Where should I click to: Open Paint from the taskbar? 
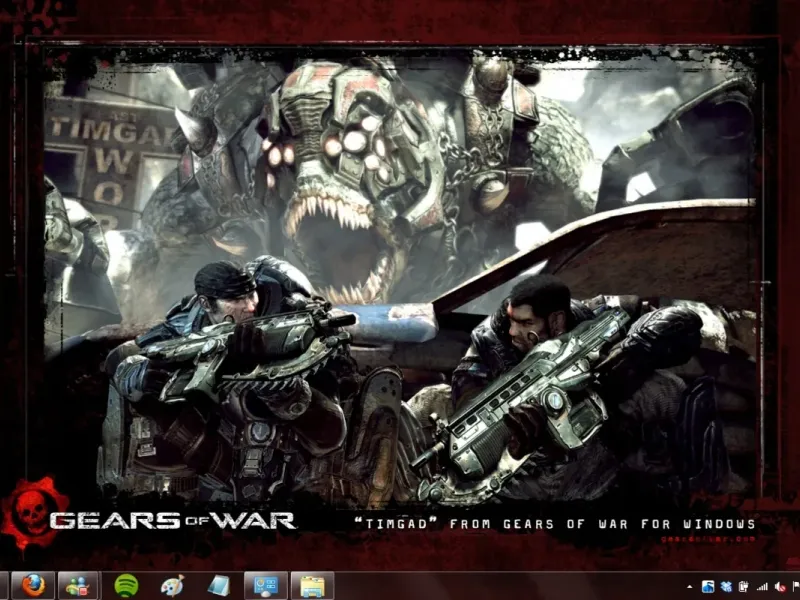[172, 586]
